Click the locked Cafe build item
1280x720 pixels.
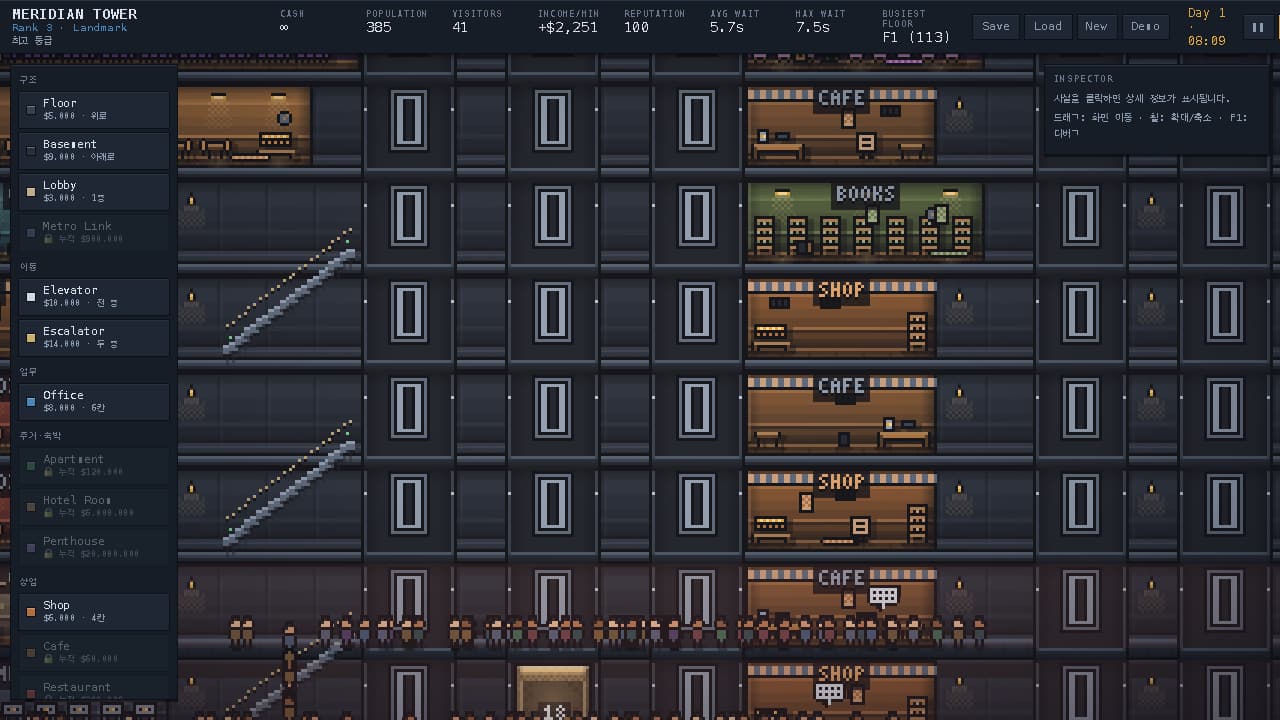pos(94,652)
